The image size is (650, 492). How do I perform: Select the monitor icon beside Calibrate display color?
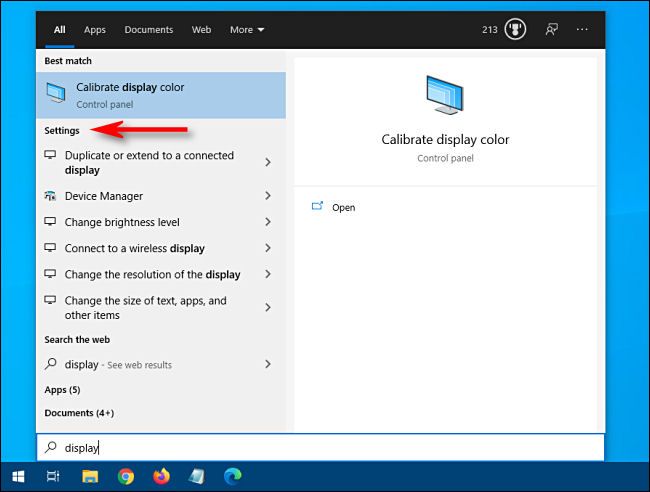pos(56,93)
